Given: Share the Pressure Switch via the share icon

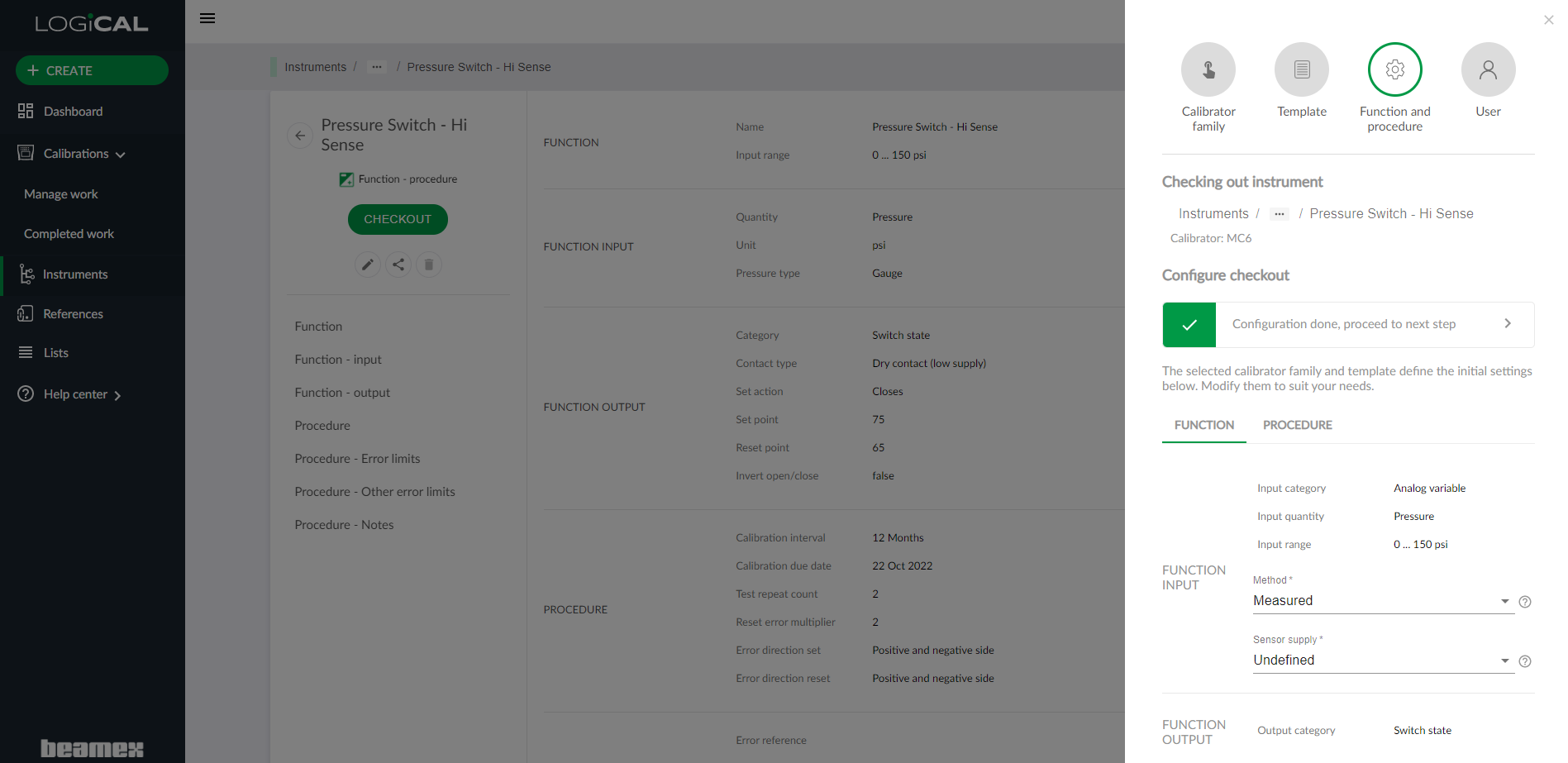Looking at the screenshot, I should (398, 264).
